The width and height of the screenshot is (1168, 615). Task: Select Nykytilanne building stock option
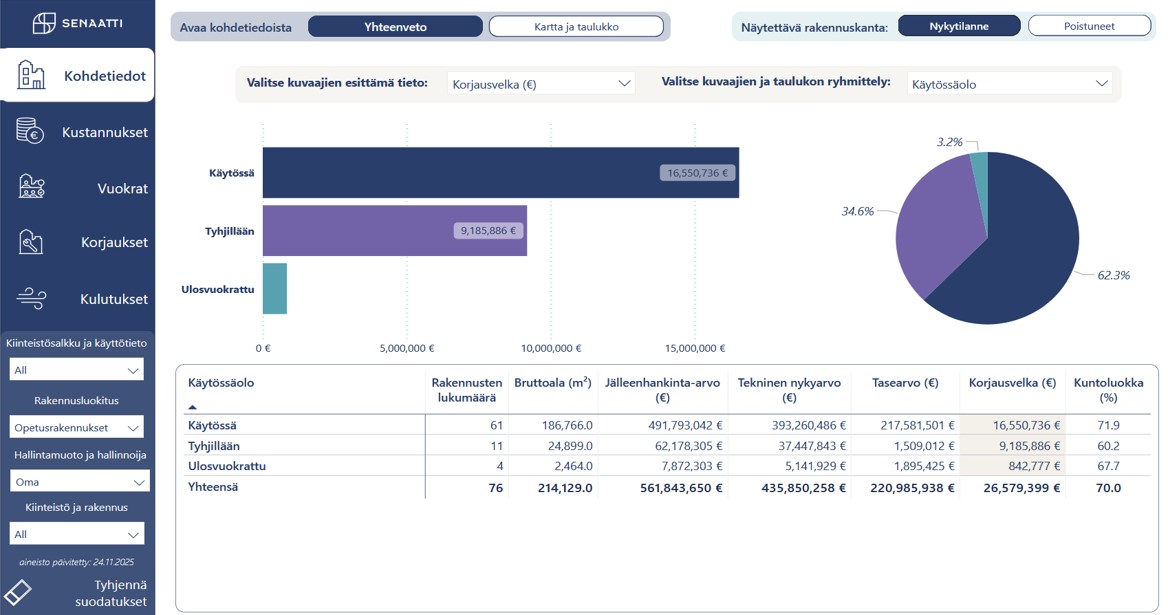pos(959,26)
